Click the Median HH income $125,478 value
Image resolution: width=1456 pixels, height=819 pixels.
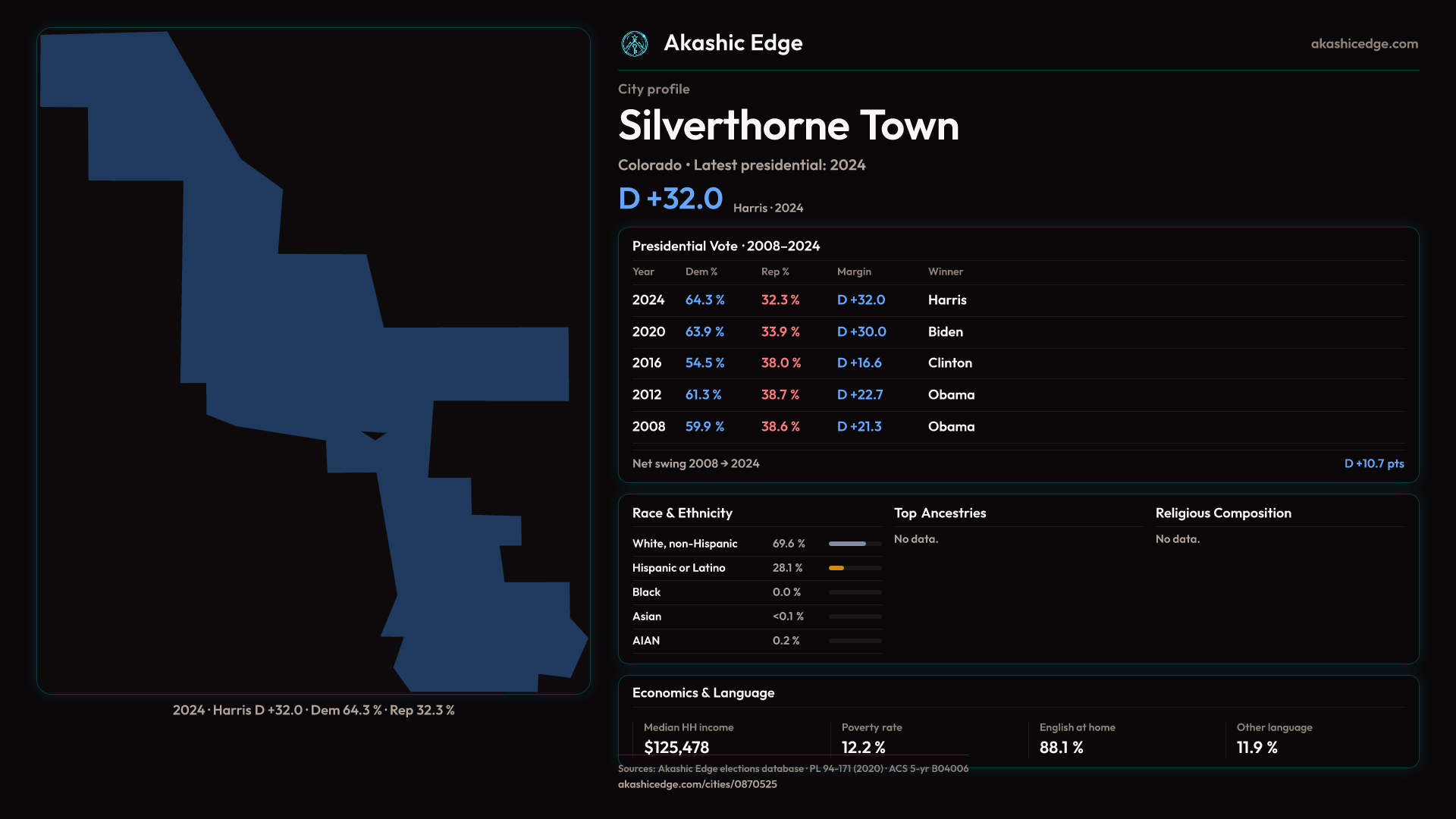[676, 747]
